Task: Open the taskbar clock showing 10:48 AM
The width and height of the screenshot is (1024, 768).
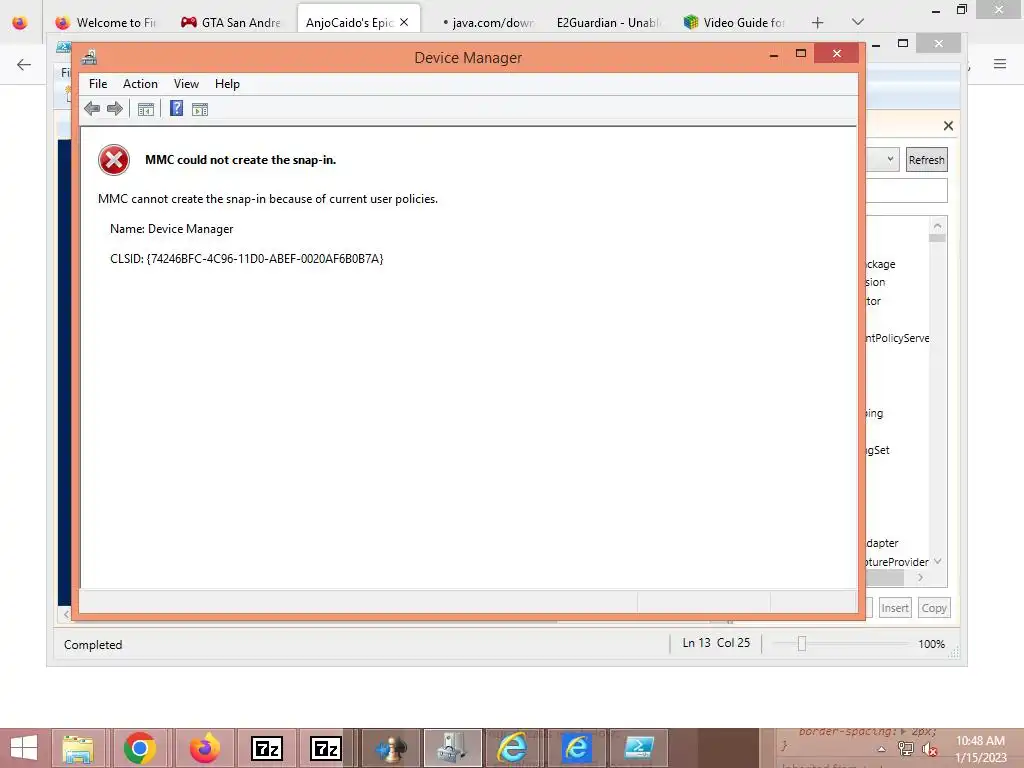Action: pos(980,749)
